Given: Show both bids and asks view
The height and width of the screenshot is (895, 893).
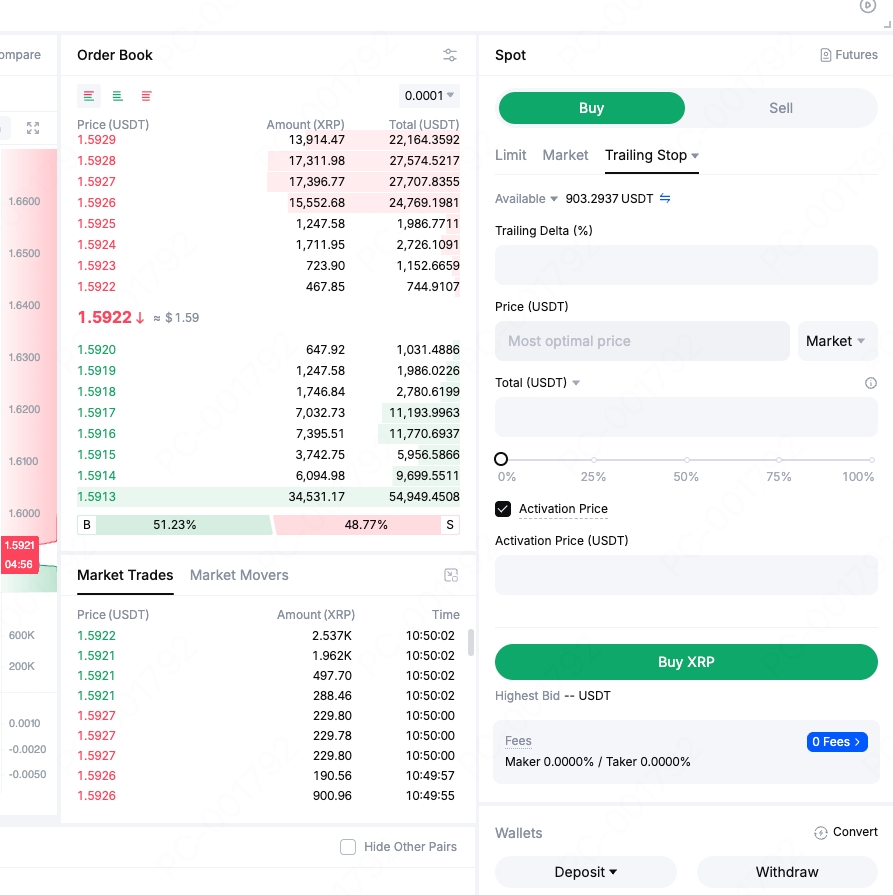Looking at the screenshot, I should pos(89,96).
